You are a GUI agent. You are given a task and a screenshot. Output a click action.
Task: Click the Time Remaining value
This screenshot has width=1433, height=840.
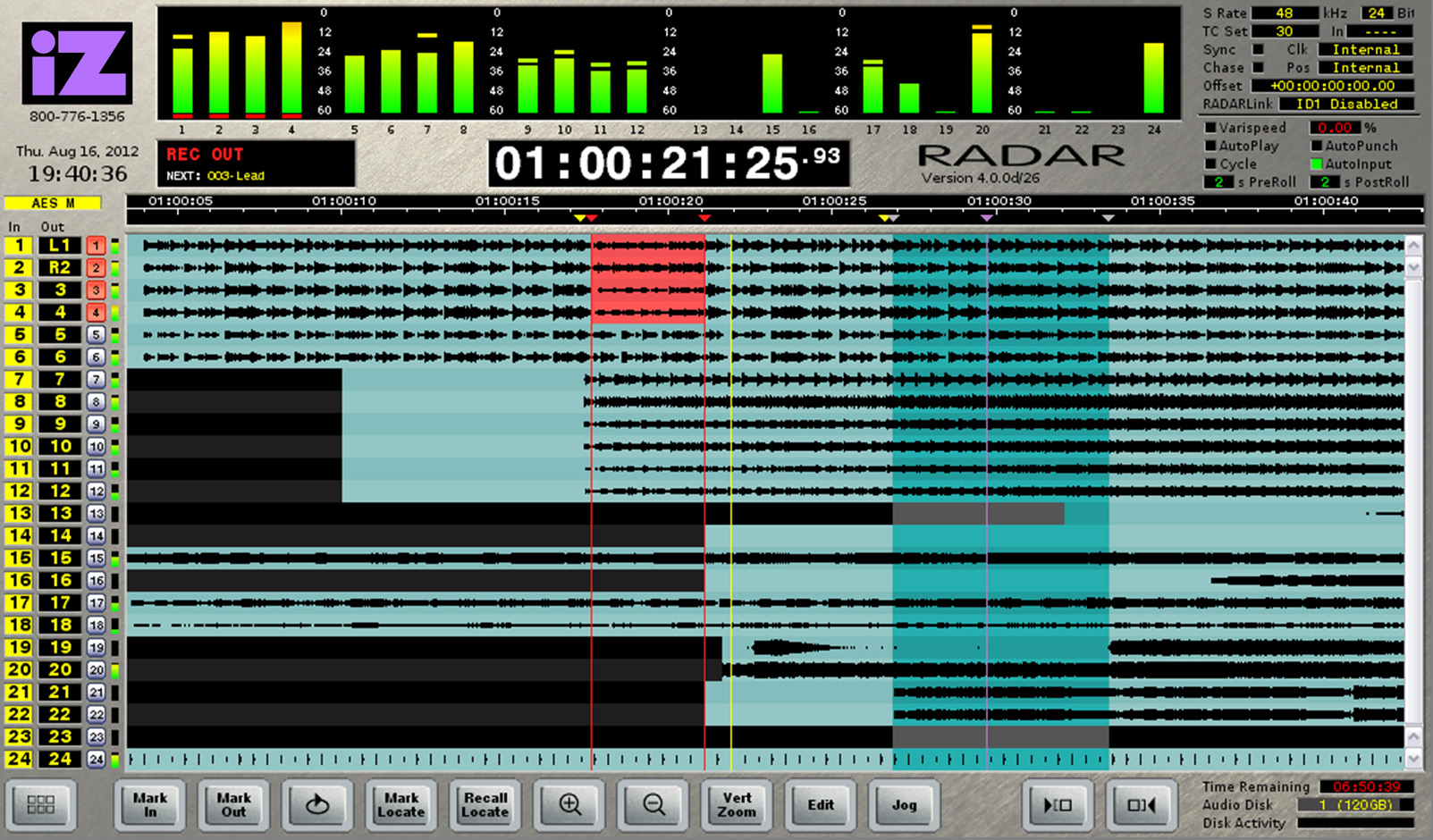click(x=1367, y=787)
